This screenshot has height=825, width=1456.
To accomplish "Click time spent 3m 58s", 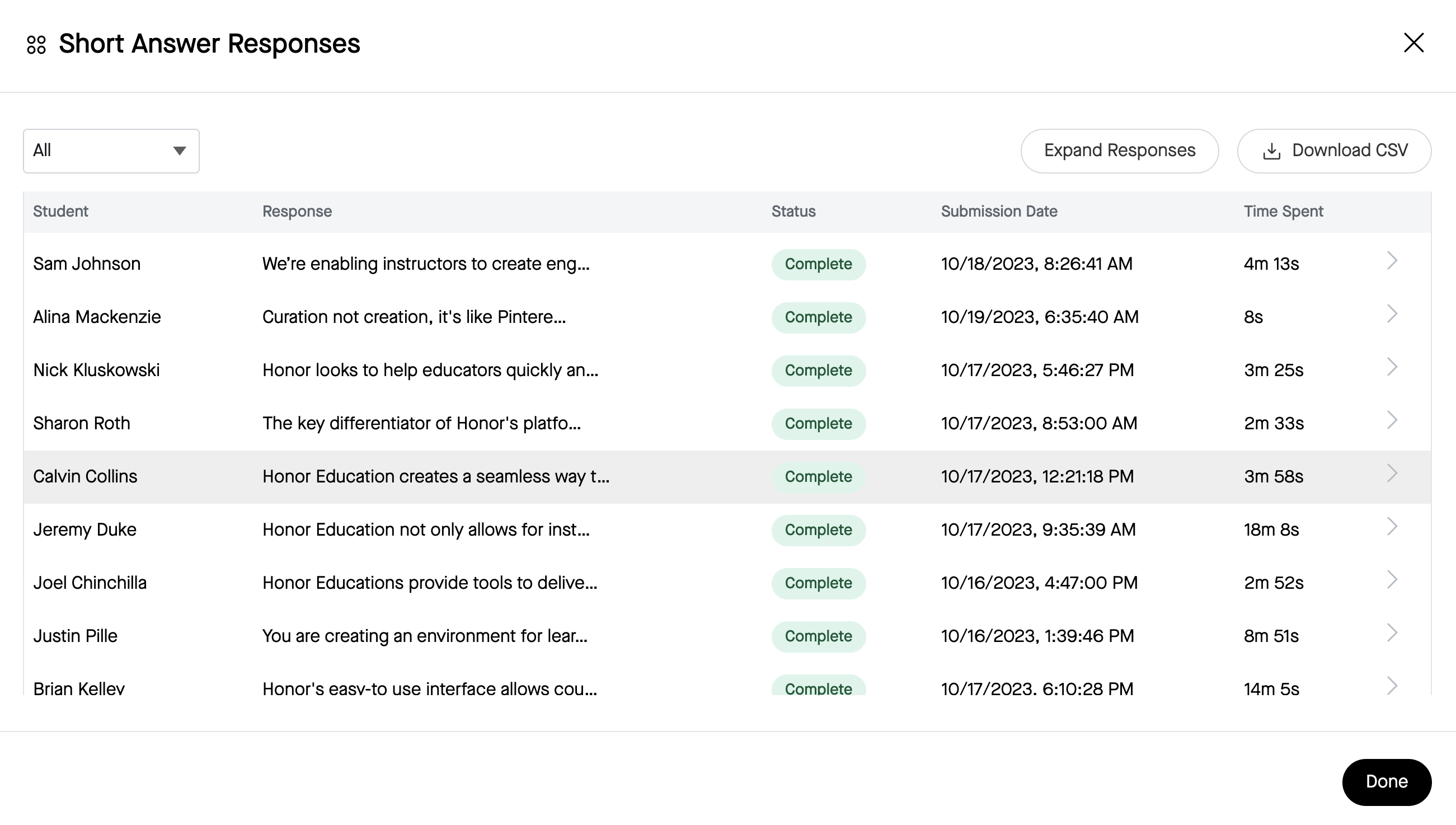I will pos(1273,477).
